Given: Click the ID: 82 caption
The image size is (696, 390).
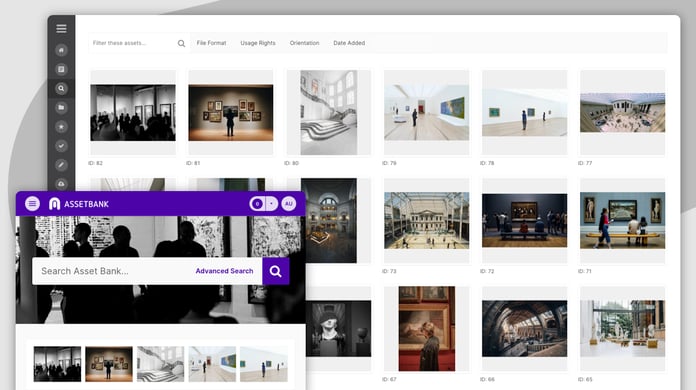Looking at the screenshot, I should 95,163.
